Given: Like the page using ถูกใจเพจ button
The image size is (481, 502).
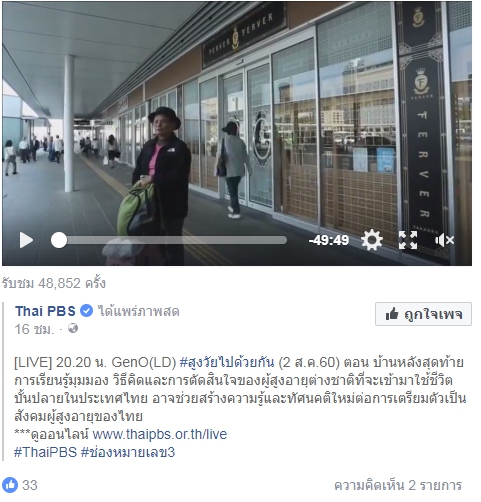Looking at the screenshot, I should pos(423,314).
